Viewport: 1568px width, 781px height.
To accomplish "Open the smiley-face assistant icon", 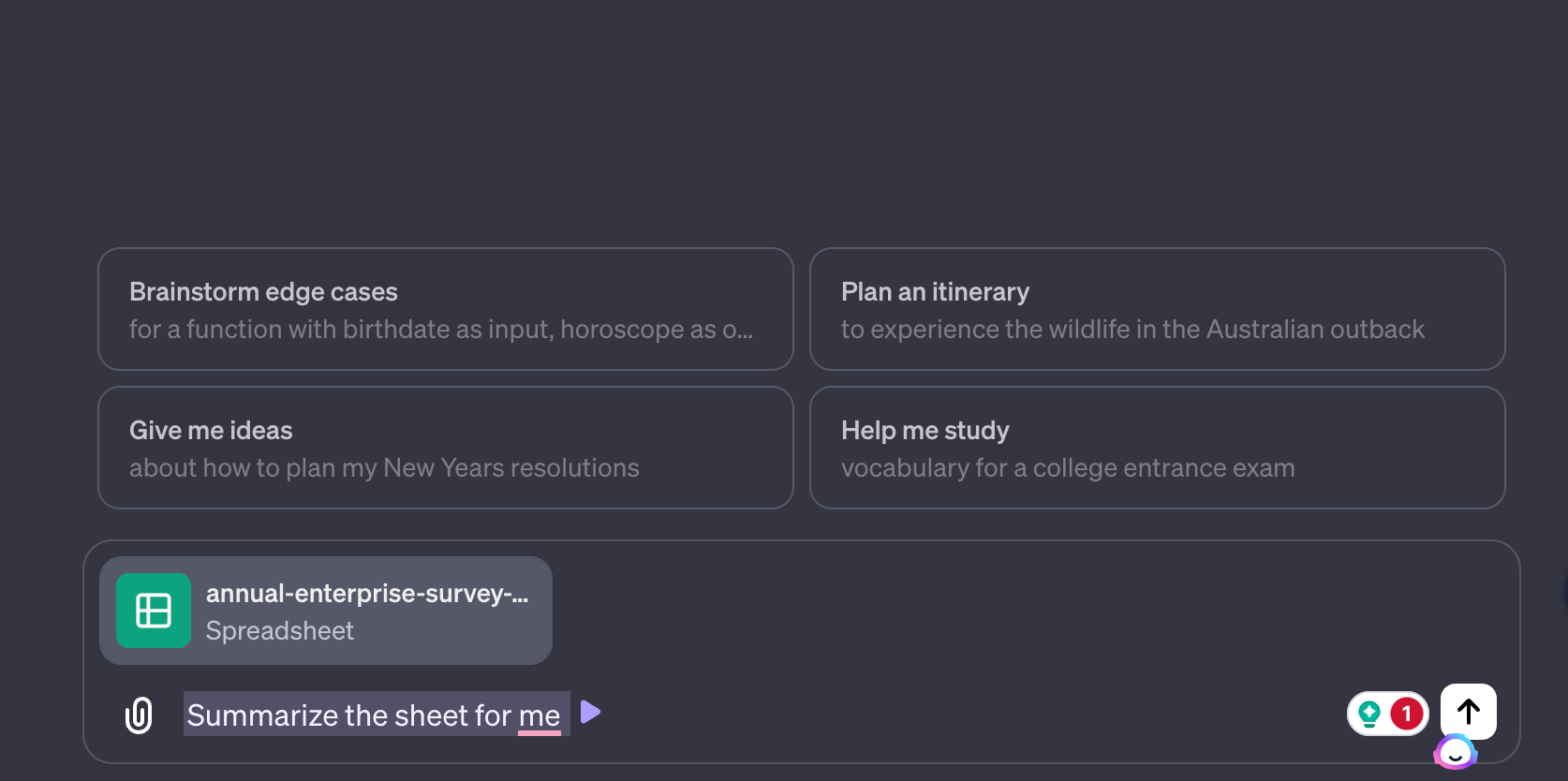I will click(x=1455, y=752).
